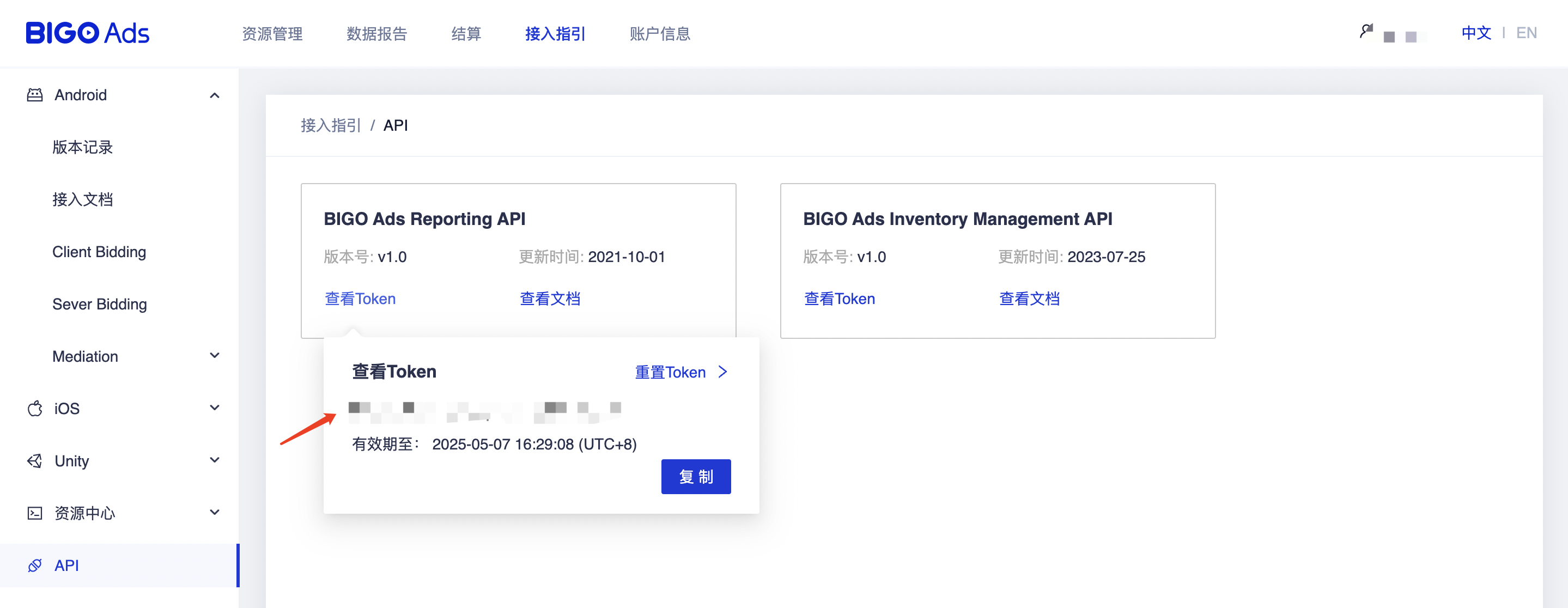
Task: Select Client Bidding in the sidebar
Action: click(x=99, y=251)
